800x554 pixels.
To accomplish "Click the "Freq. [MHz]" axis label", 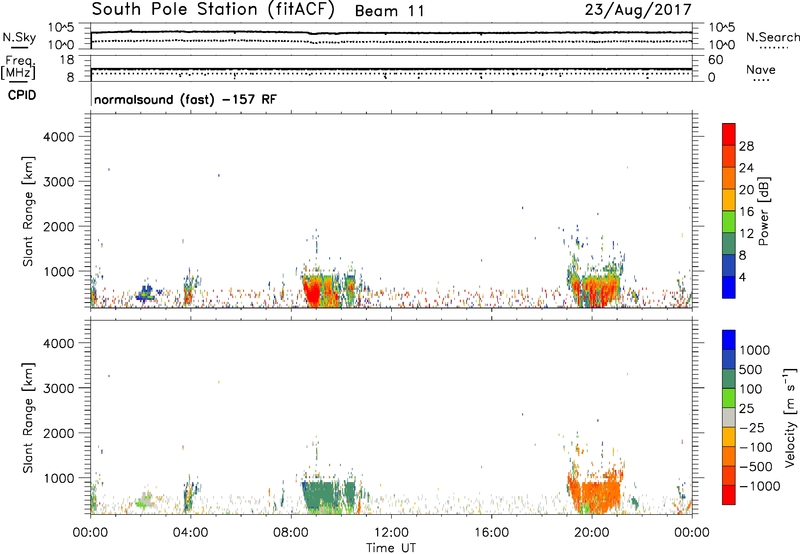I will coord(18,67).
